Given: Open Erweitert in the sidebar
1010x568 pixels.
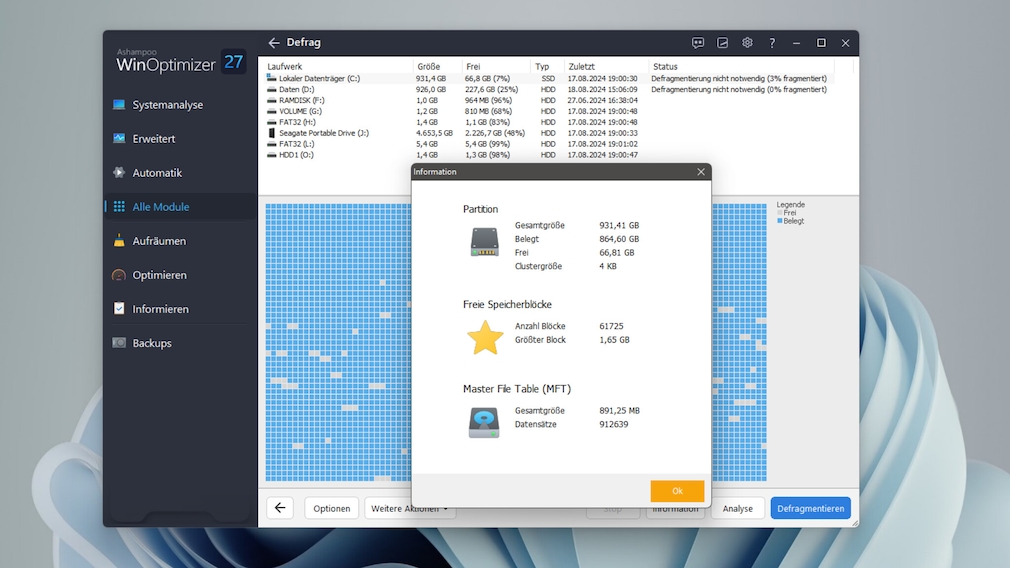Looking at the screenshot, I should click(154, 138).
